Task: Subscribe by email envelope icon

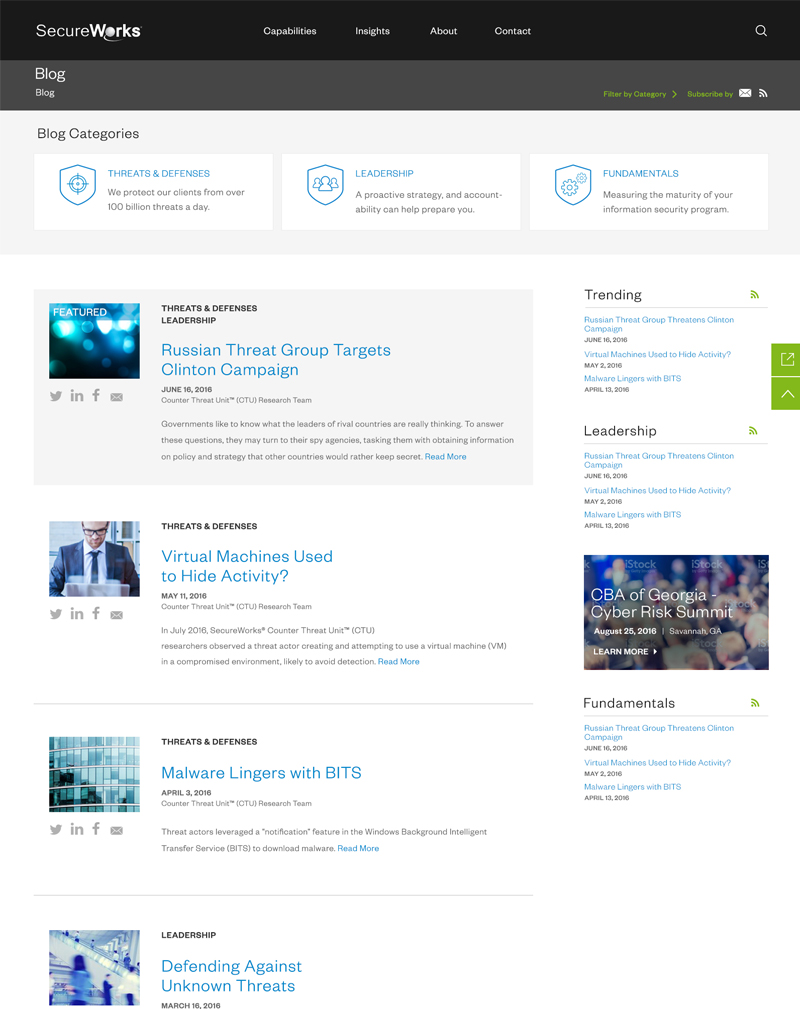Action: coord(745,93)
